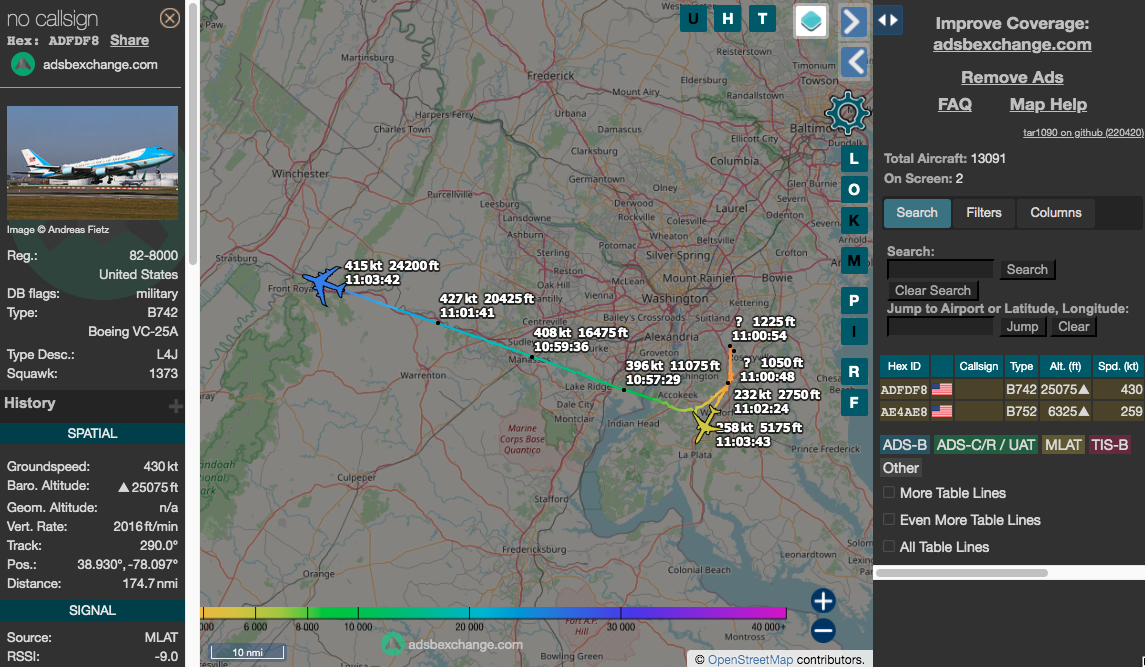The height and width of the screenshot is (667, 1145).
Task: Toggle the Other source filter
Action: (900, 468)
